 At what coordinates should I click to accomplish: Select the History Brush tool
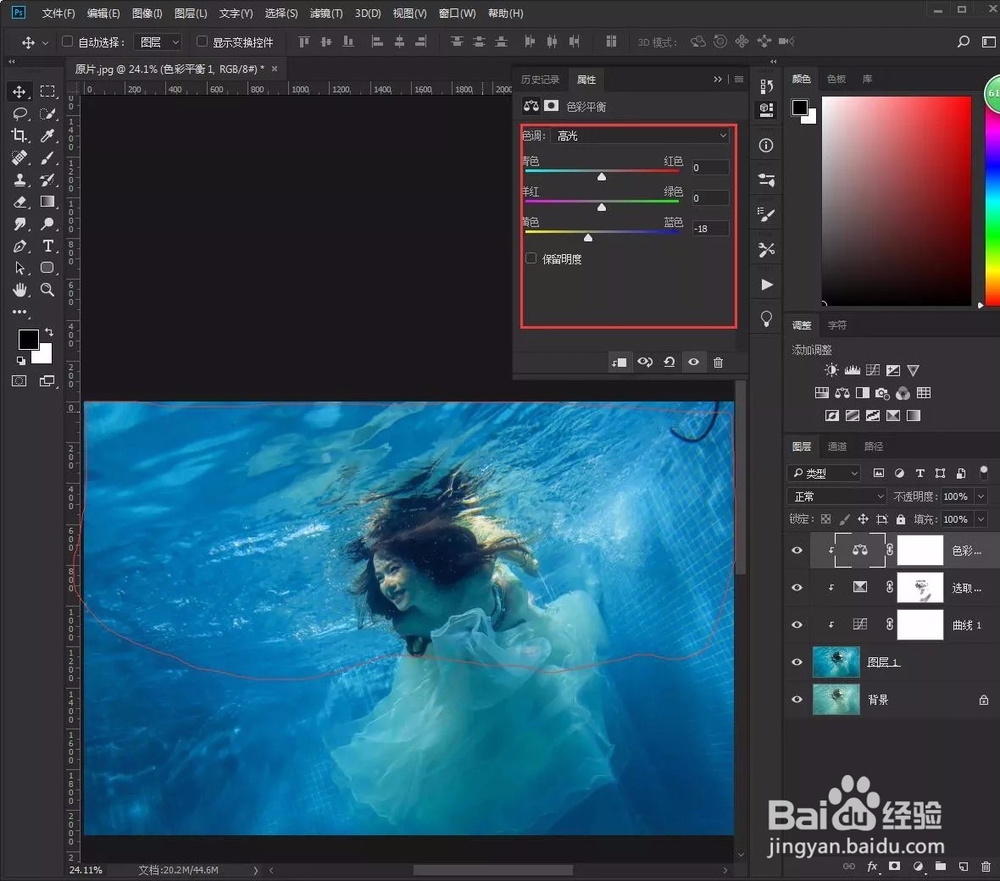[x=47, y=180]
